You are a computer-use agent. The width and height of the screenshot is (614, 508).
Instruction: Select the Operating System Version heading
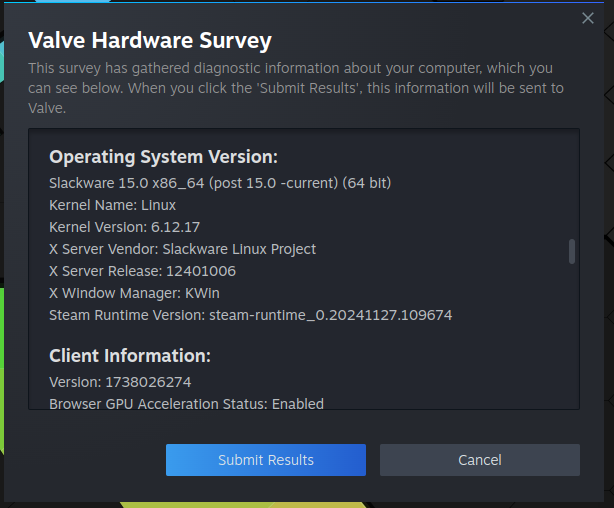click(x=163, y=157)
